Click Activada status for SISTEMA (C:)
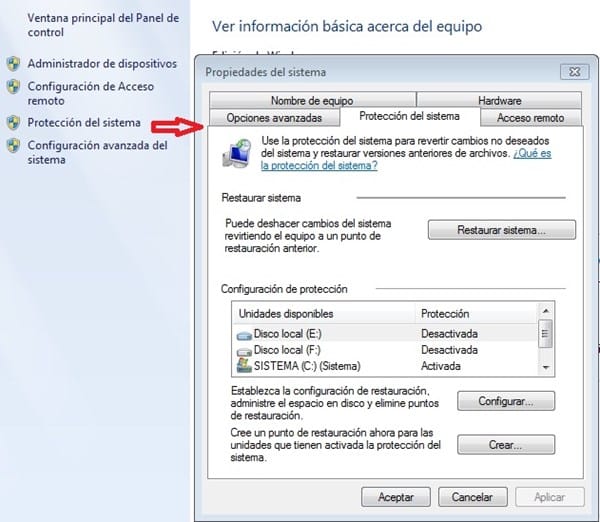This screenshot has height=522, width=600. 441,366
